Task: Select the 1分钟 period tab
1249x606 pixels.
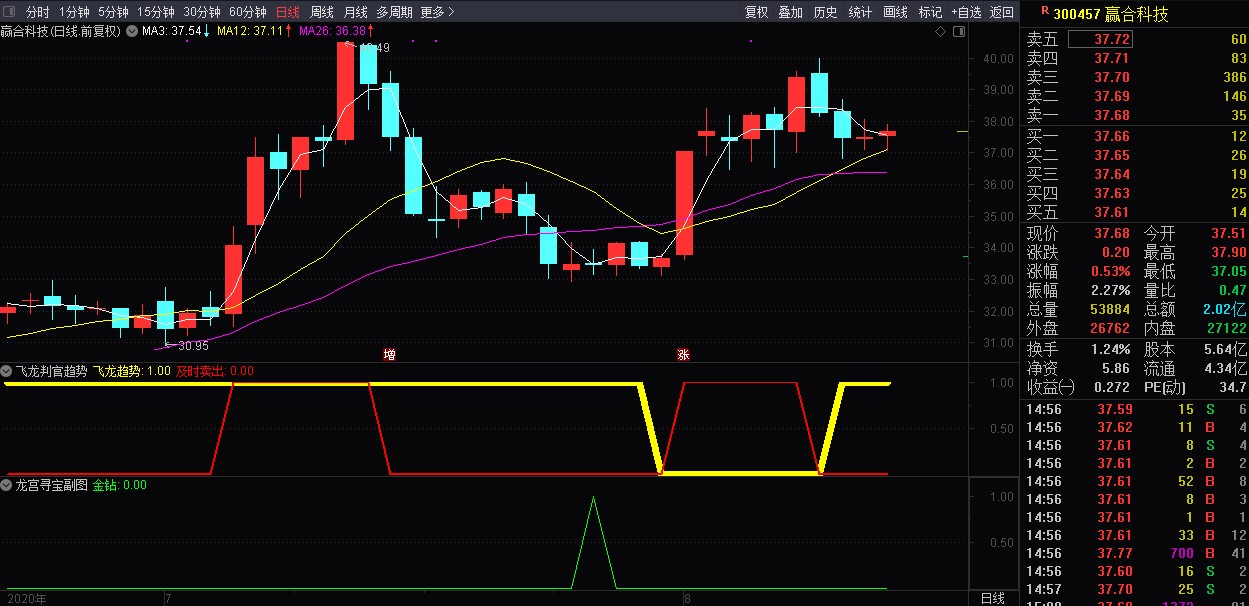Action: pyautogui.click(x=74, y=12)
